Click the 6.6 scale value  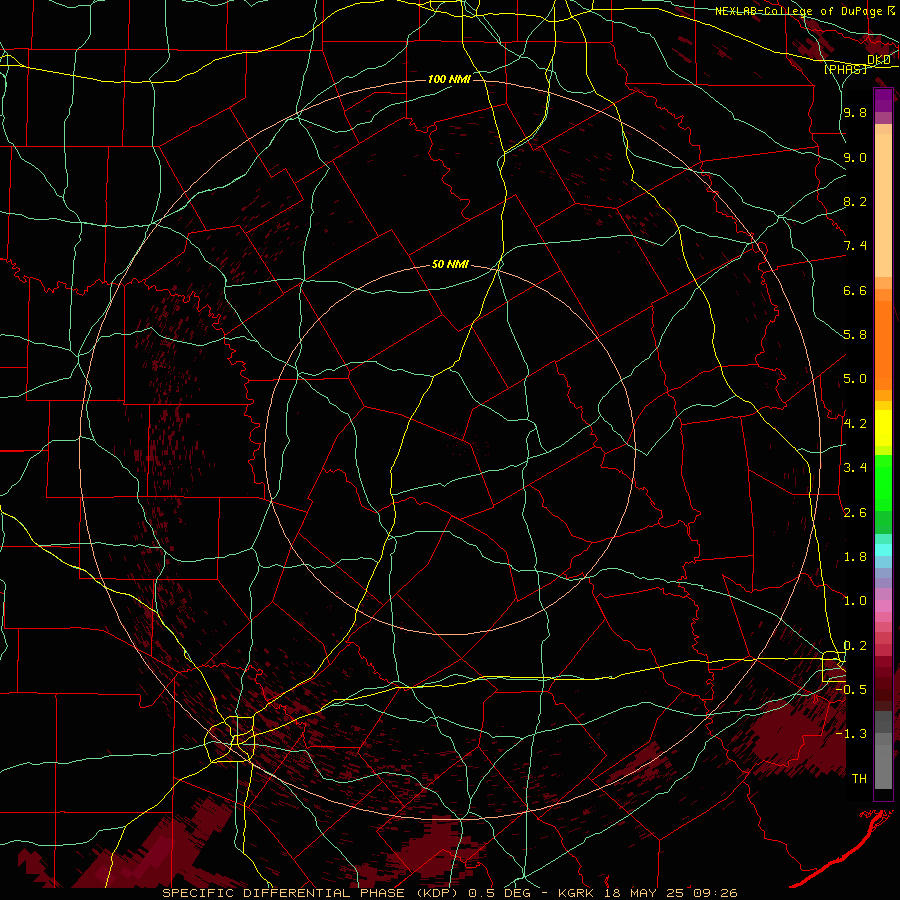click(x=855, y=290)
